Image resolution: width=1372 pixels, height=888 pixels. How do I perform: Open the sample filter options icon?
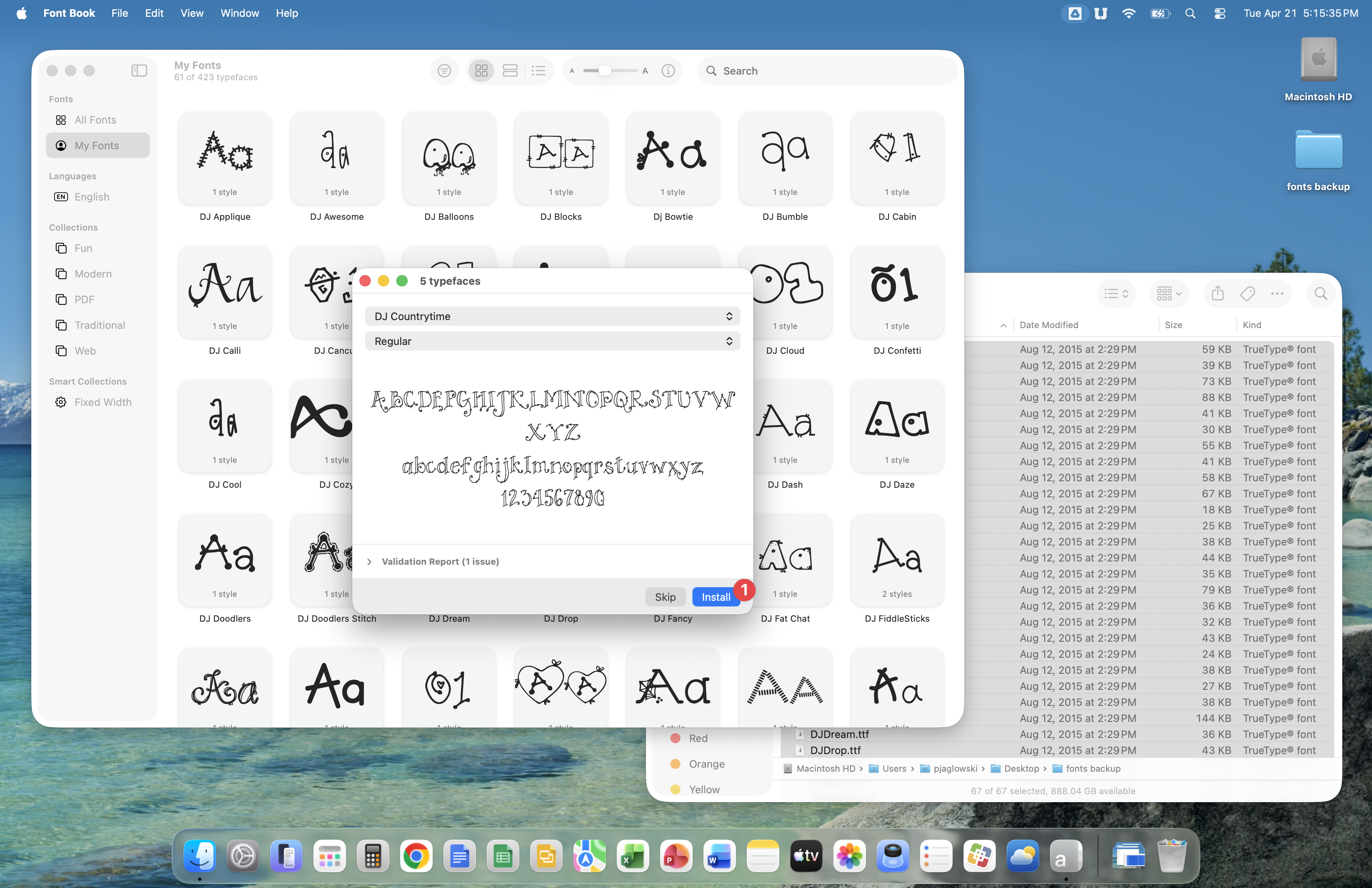click(444, 70)
